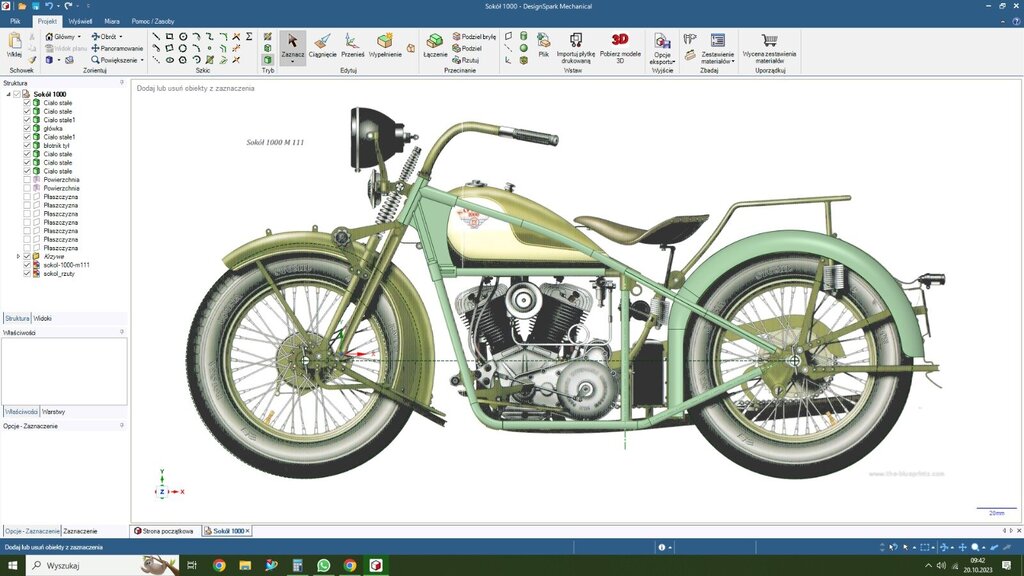Open Pobierz modele 3D

(620, 45)
